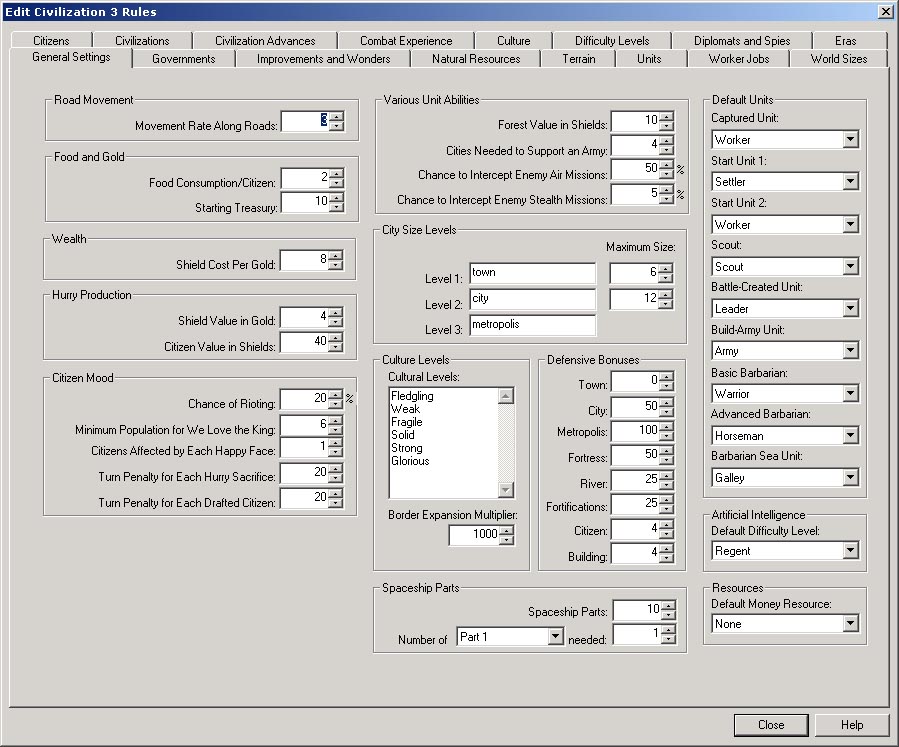Increase Citizen Value in Shields
The image size is (899, 747).
point(335,337)
